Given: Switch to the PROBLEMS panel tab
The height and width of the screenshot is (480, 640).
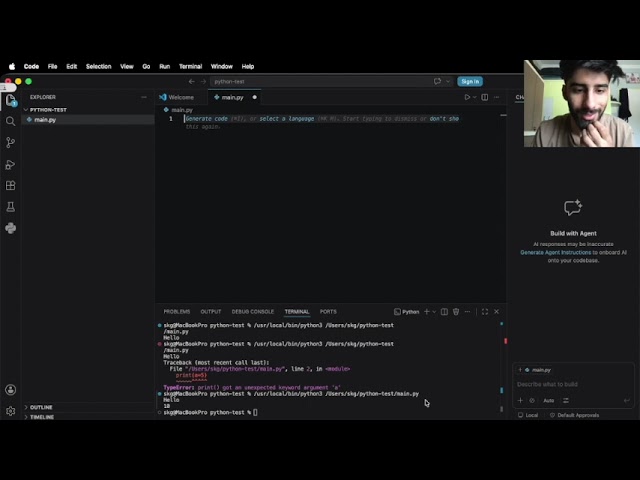Looking at the screenshot, I should [x=177, y=311].
